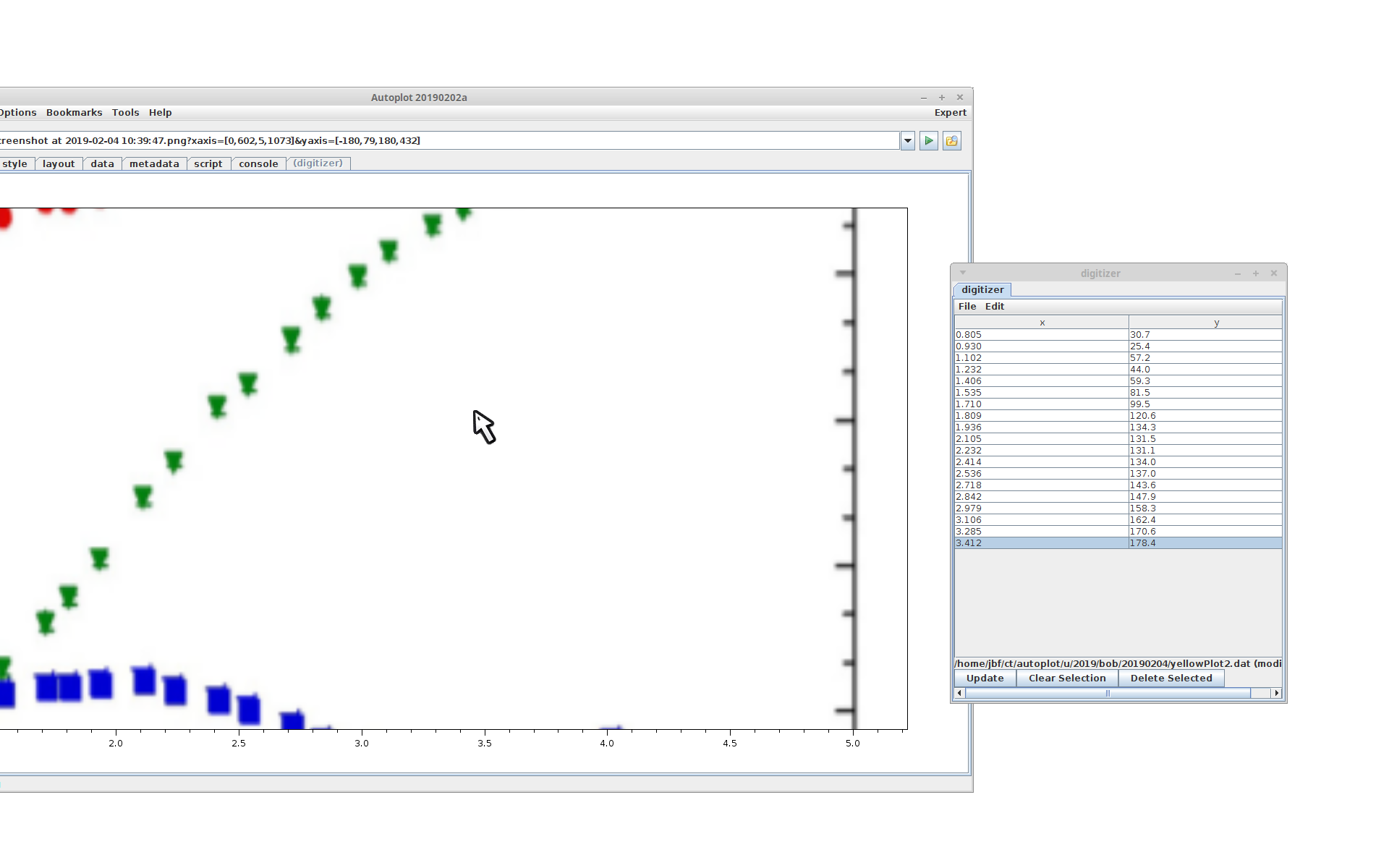Select the table row with x 1.535
The width and height of the screenshot is (1389, 868).
(x=1118, y=393)
